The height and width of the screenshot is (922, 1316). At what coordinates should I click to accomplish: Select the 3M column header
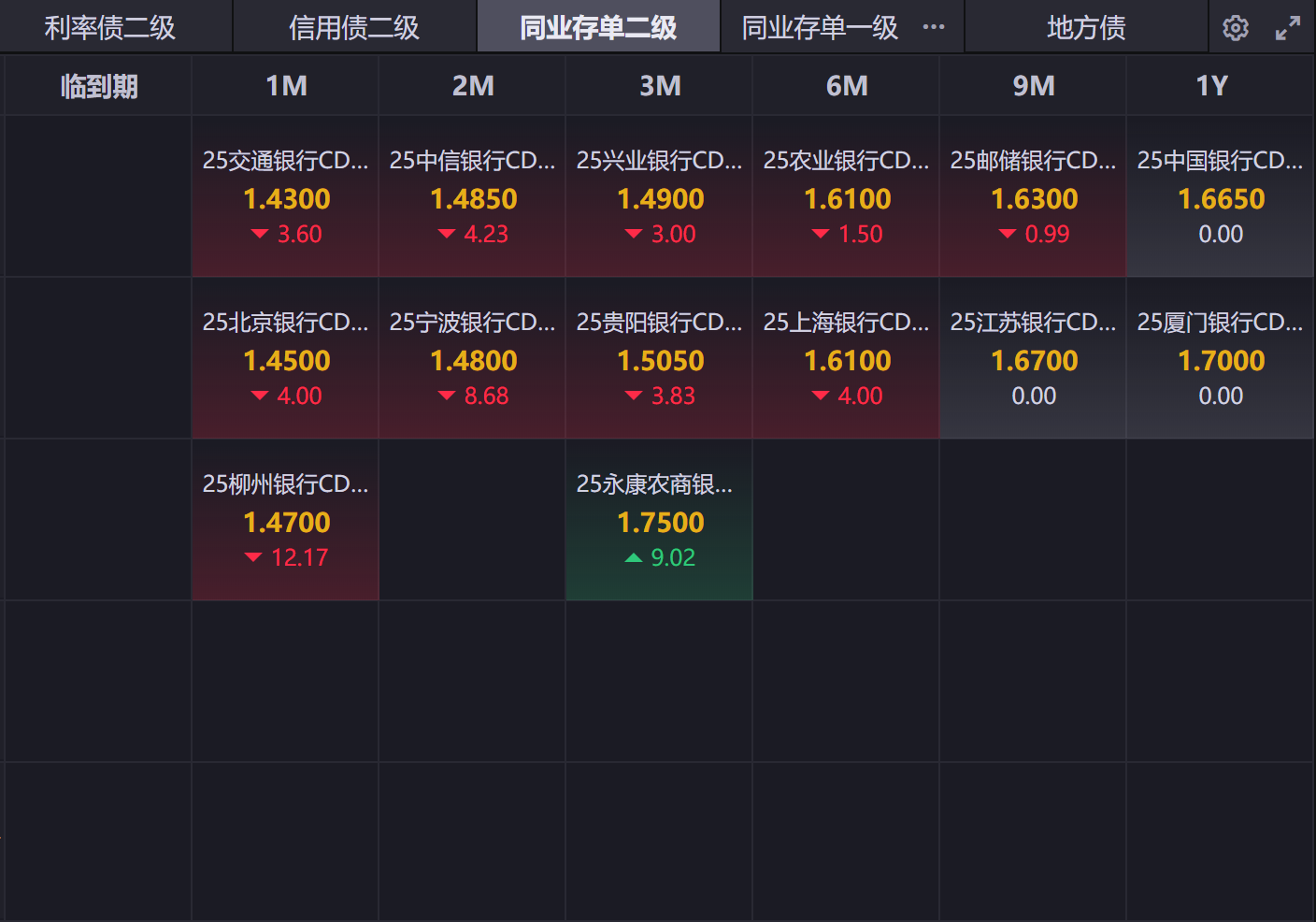[x=659, y=86]
